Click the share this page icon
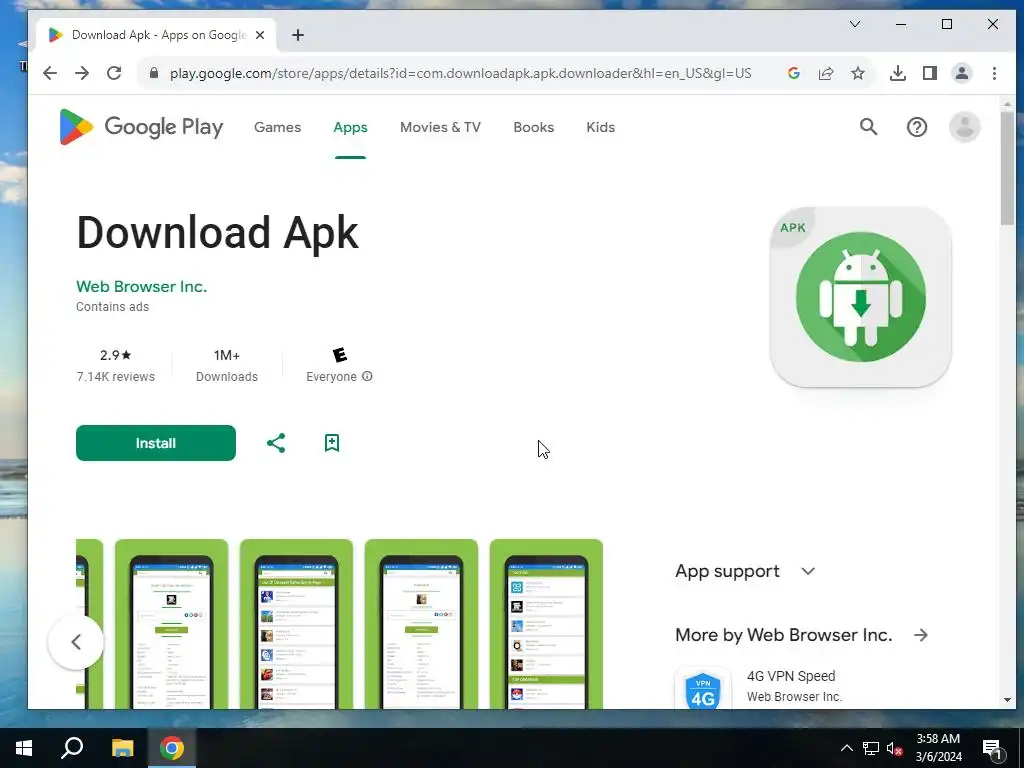The width and height of the screenshot is (1024, 768). click(826, 73)
